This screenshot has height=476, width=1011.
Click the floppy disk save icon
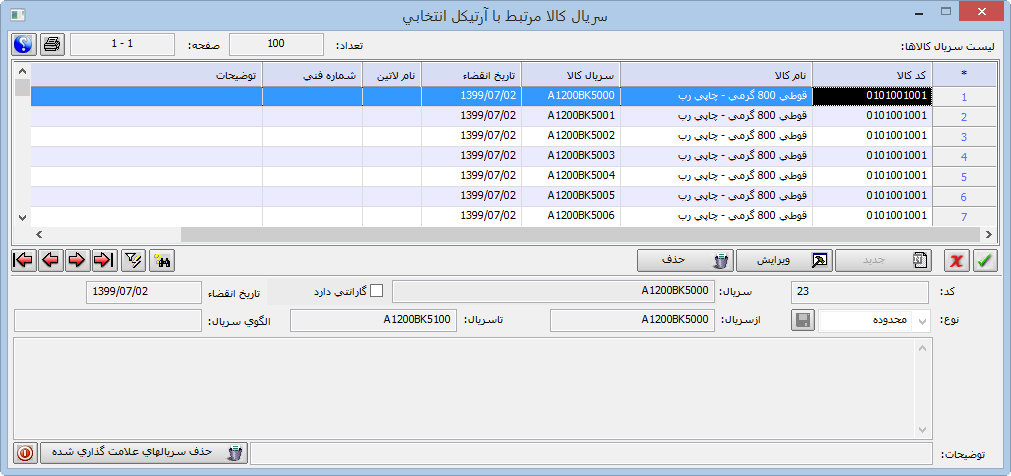pyautogui.click(x=802, y=320)
